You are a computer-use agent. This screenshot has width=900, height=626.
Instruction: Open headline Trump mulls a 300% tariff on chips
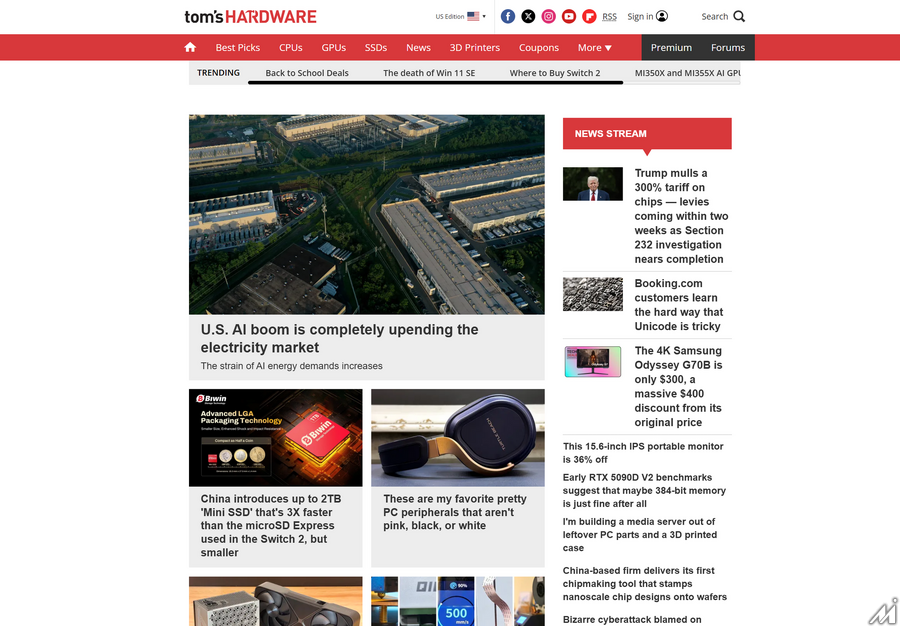coord(681,216)
